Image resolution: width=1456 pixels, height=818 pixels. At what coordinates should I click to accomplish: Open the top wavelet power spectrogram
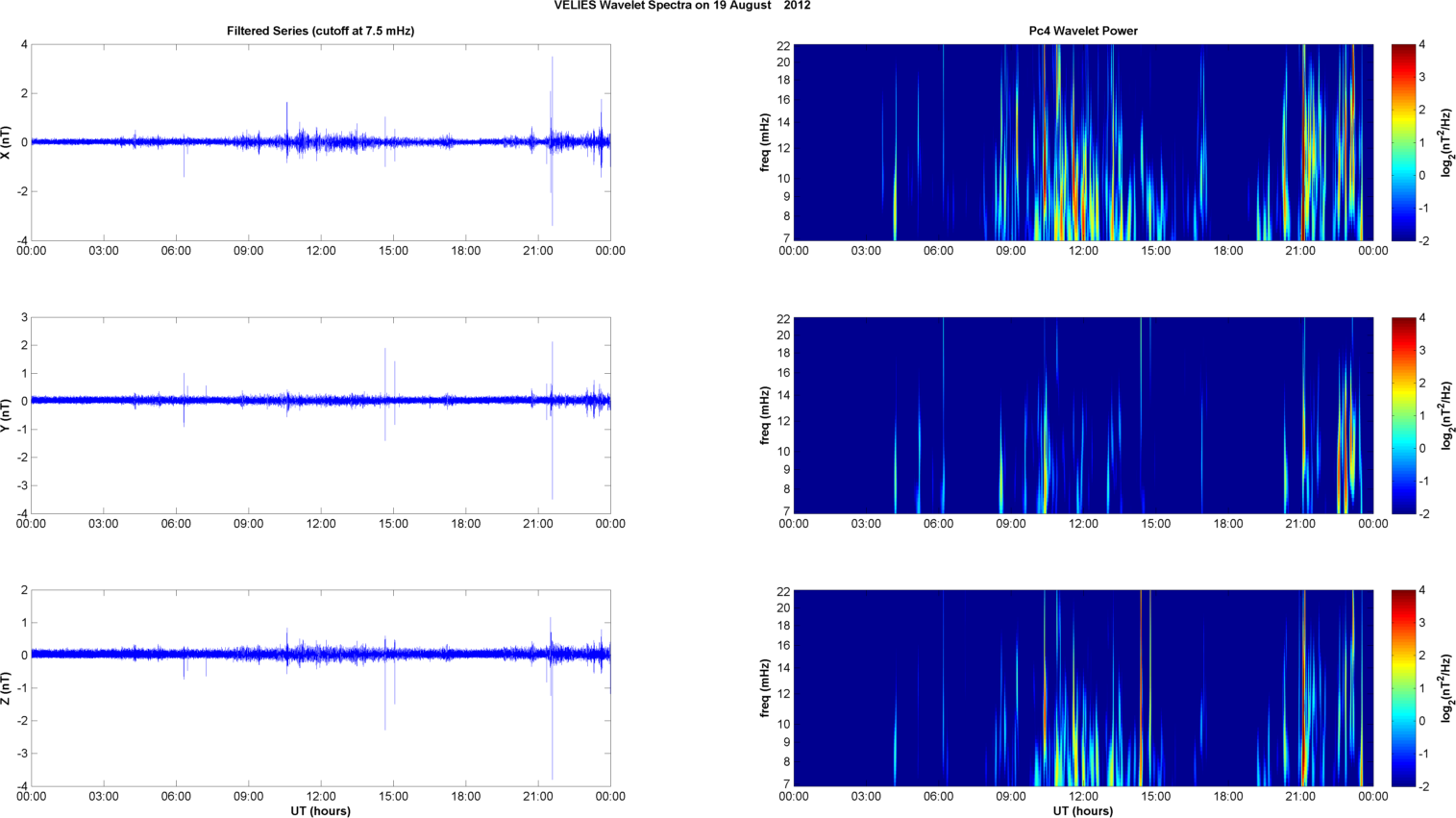tap(1082, 142)
